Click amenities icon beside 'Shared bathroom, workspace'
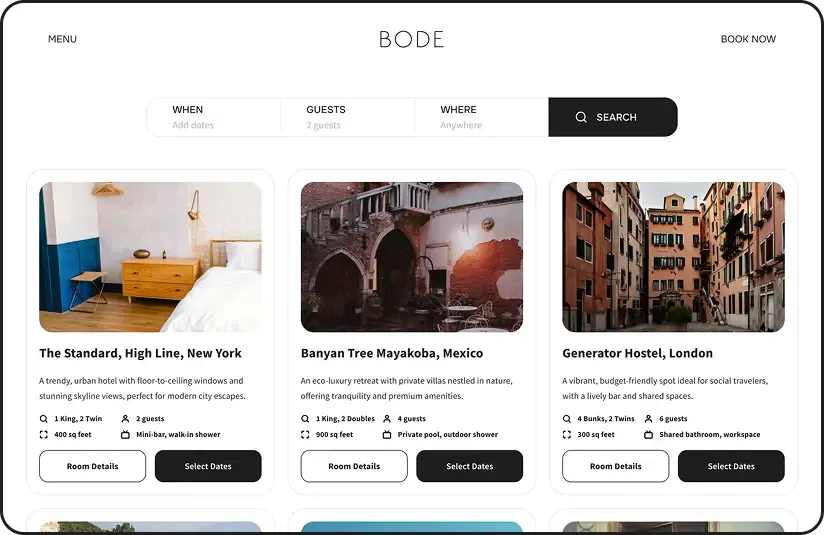This screenshot has width=824, height=535. (648, 435)
